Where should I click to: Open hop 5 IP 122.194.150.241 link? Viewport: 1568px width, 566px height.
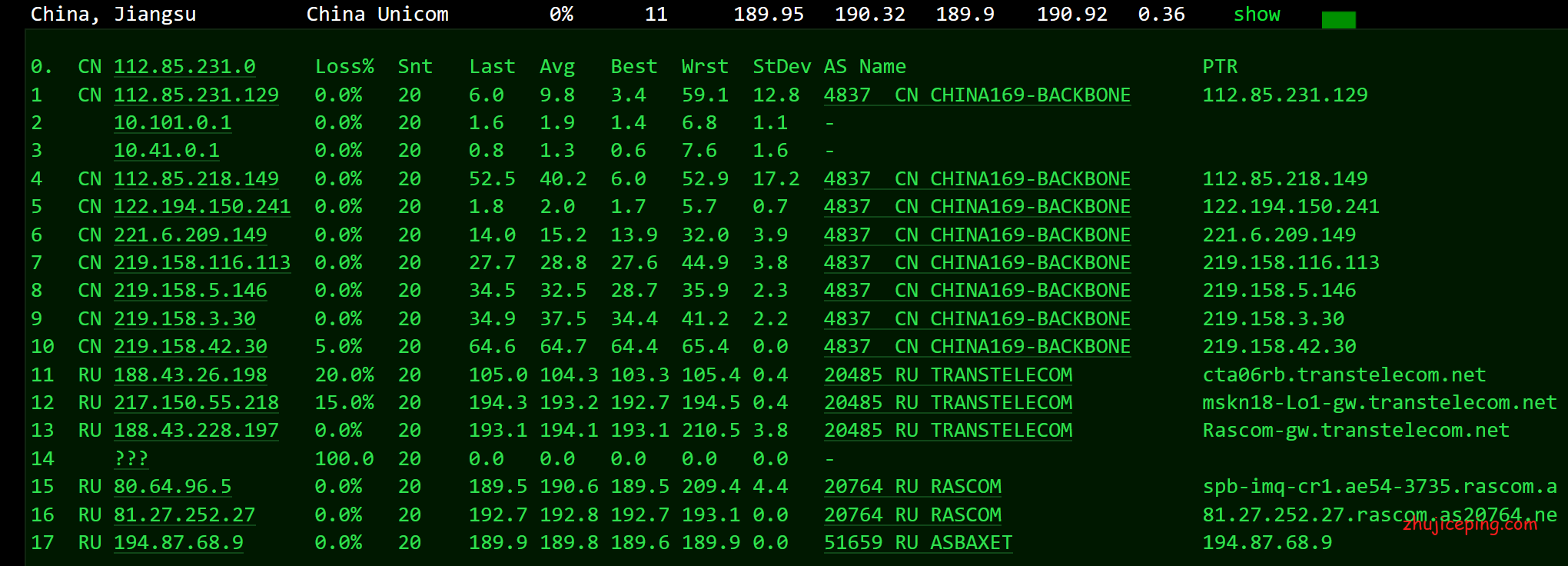(202, 207)
